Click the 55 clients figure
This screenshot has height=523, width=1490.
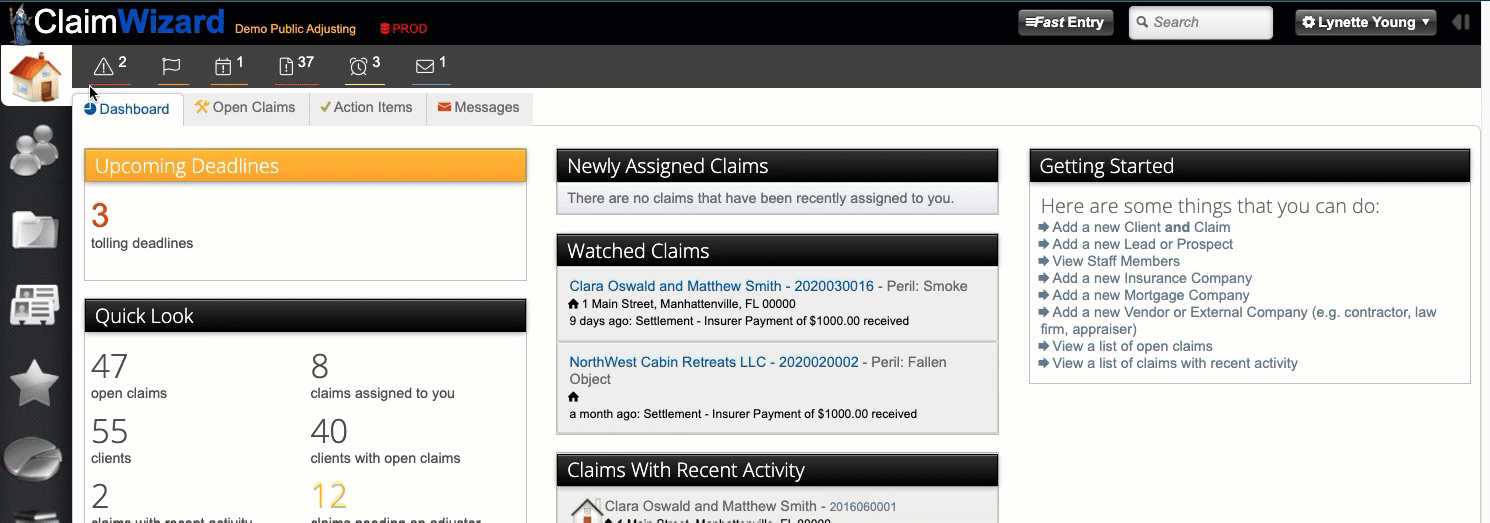click(x=109, y=431)
